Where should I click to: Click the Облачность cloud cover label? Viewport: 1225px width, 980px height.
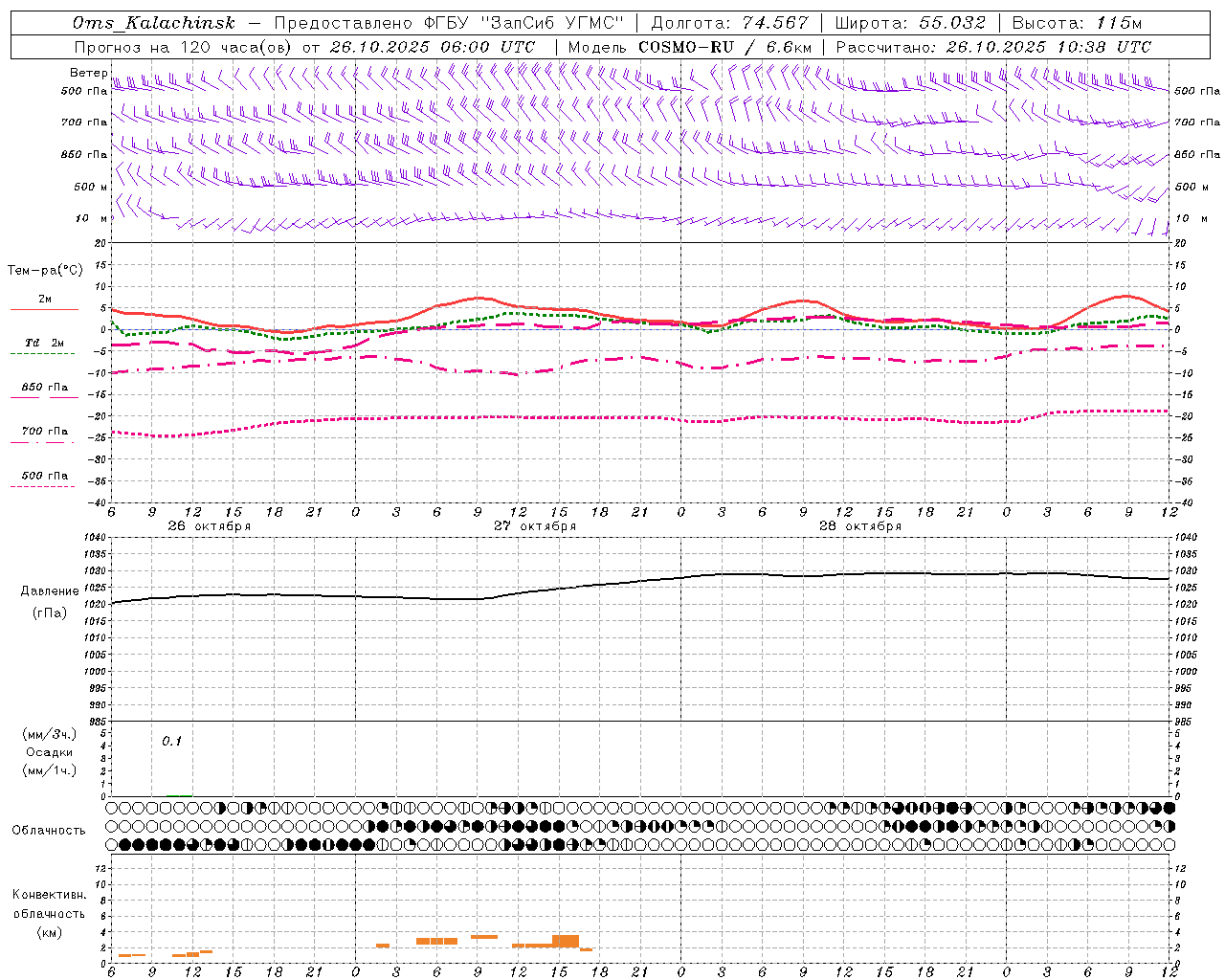(x=49, y=830)
